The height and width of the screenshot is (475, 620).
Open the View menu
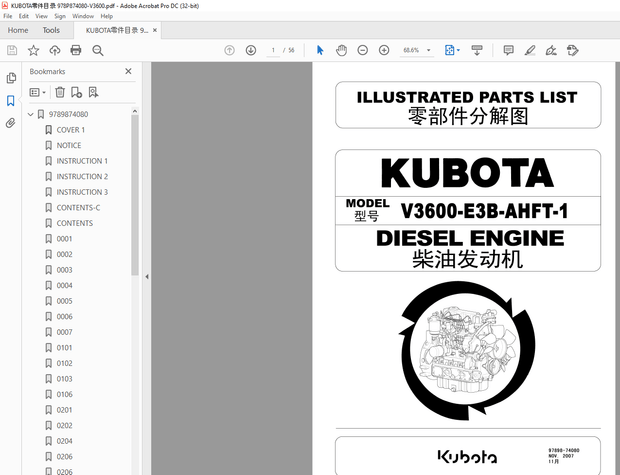tap(41, 16)
